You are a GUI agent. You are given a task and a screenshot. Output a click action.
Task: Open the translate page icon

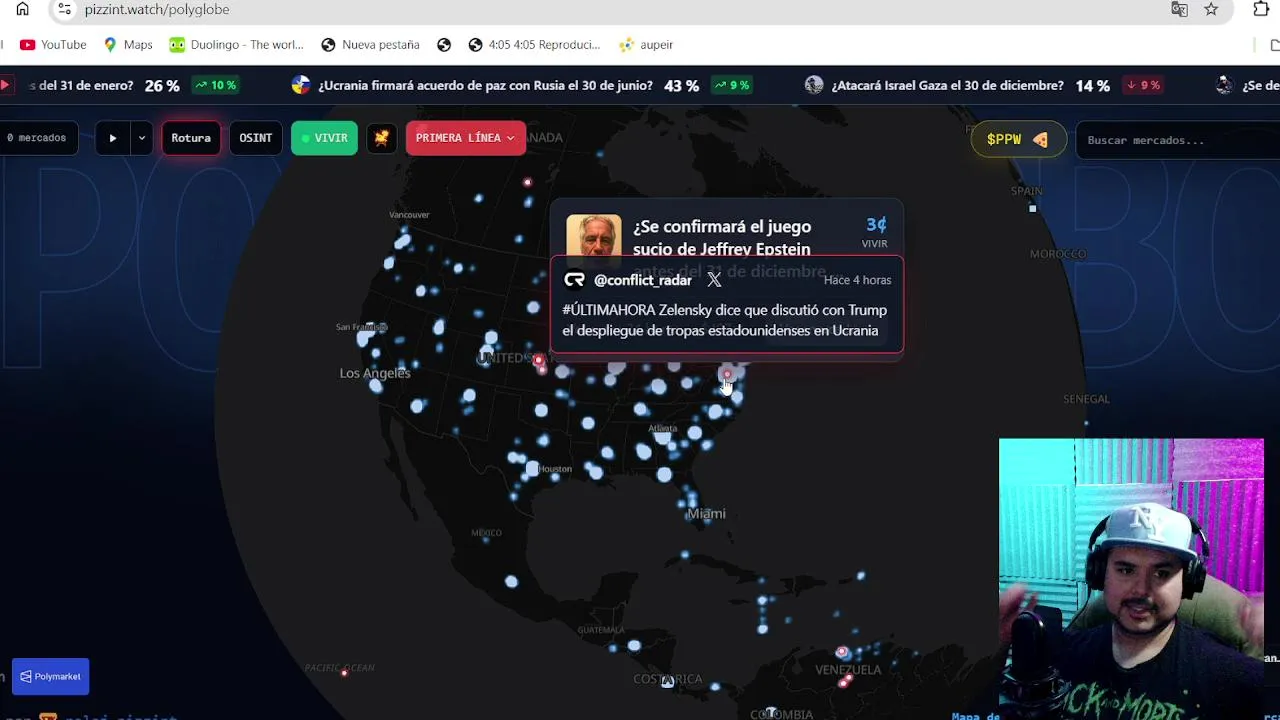(1179, 9)
